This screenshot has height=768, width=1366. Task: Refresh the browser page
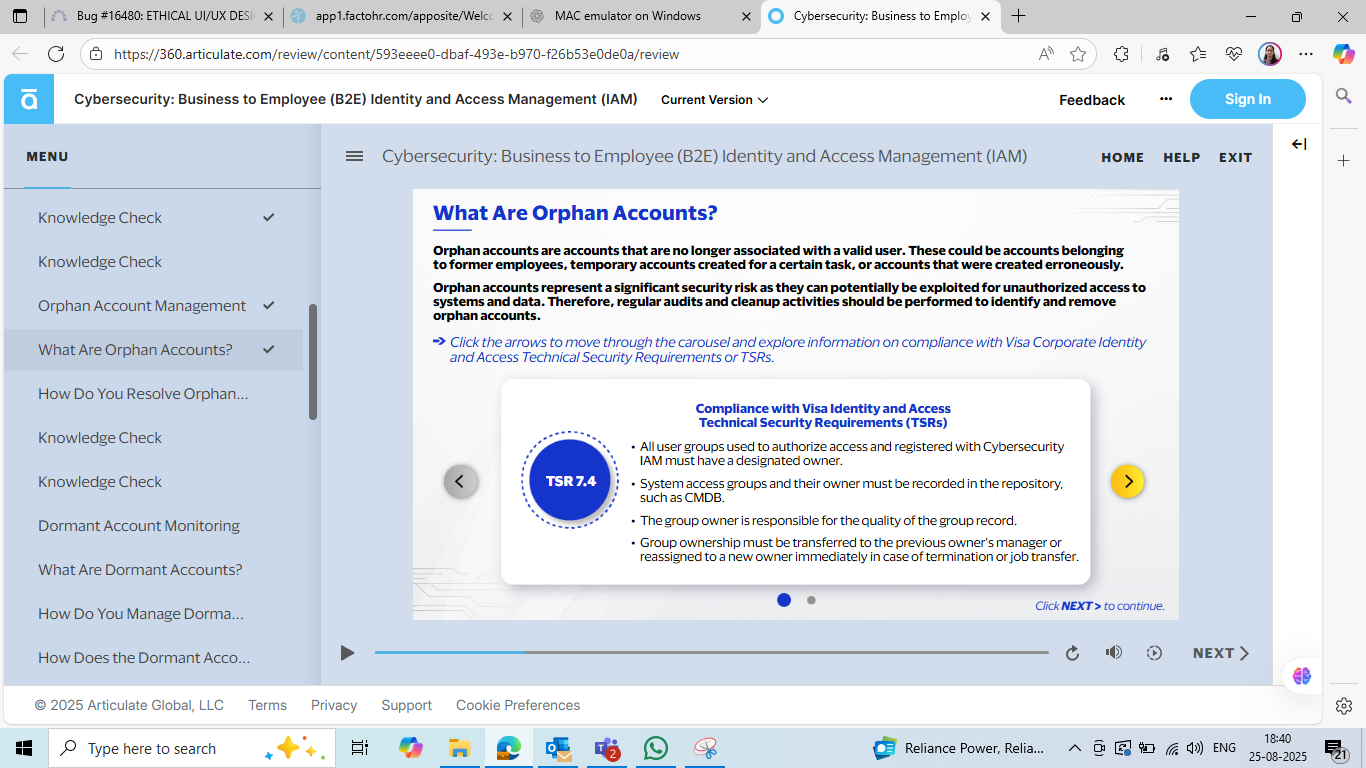56,54
